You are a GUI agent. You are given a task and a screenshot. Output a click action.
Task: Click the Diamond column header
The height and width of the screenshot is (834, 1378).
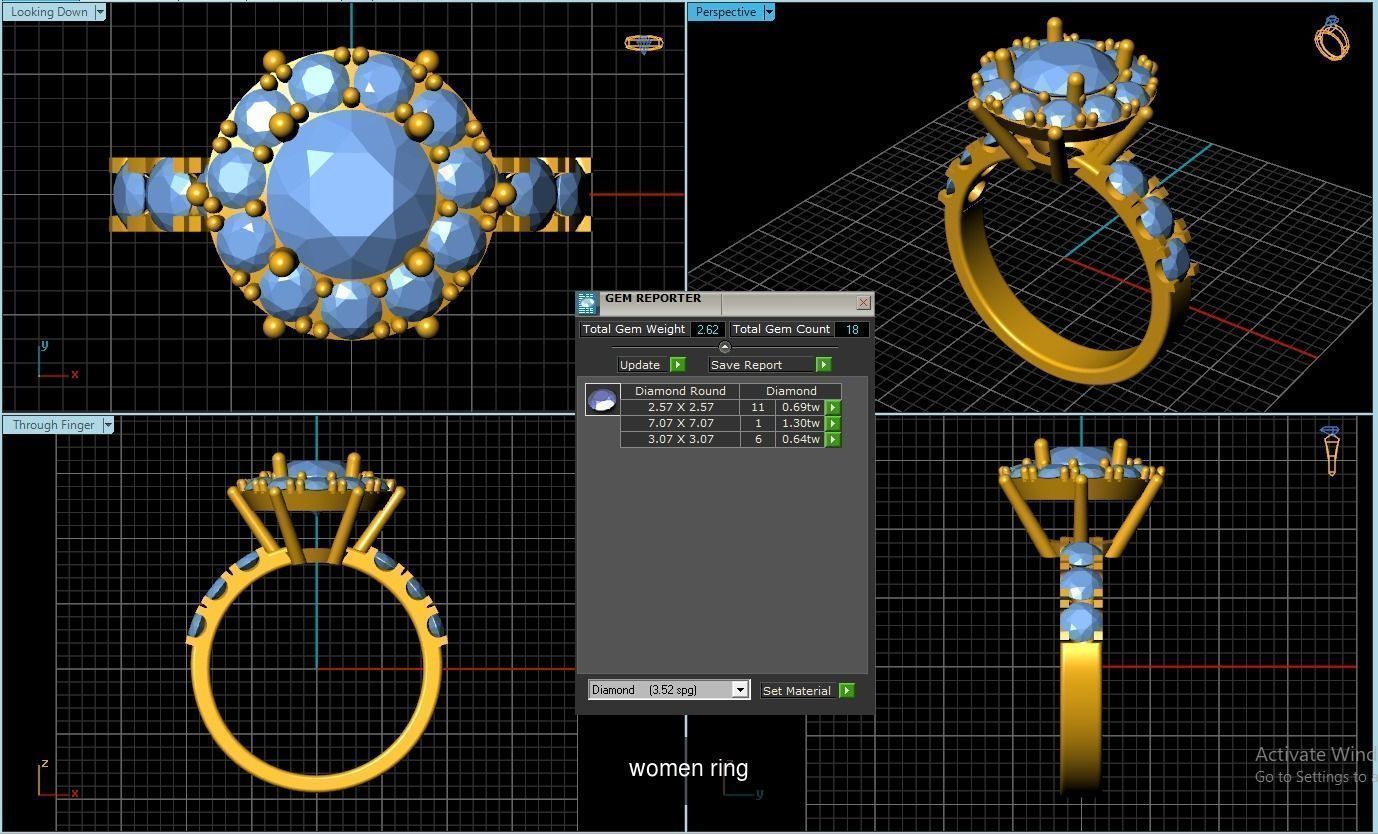click(x=791, y=391)
